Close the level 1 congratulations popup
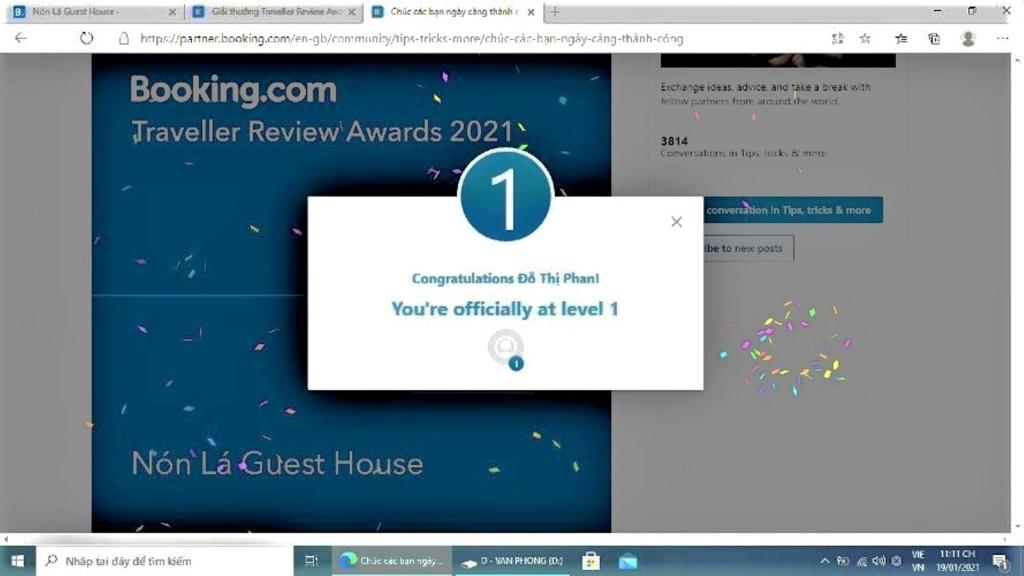This screenshot has height=576, width=1024. click(676, 222)
